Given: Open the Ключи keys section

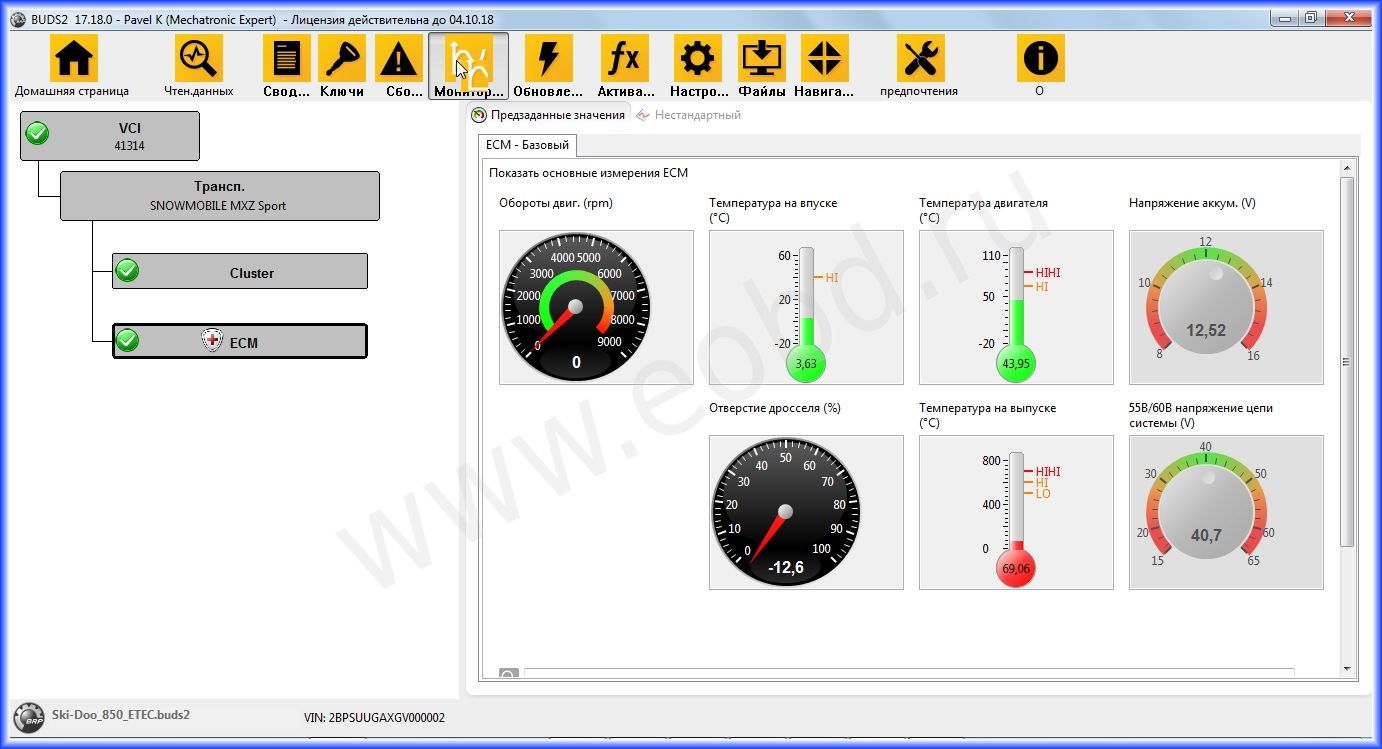Looking at the screenshot, I should point(342,58).
